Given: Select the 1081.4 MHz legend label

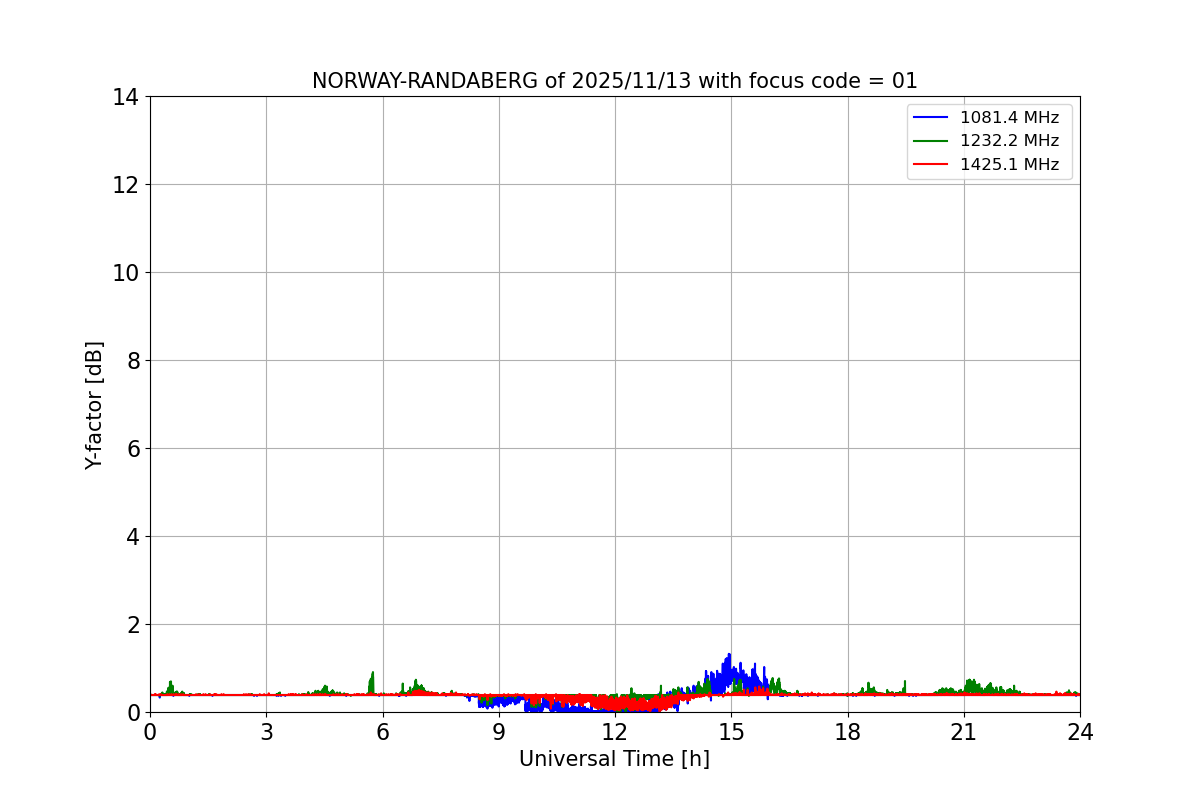Looking at the screenshot, I should click(1009, 117).
